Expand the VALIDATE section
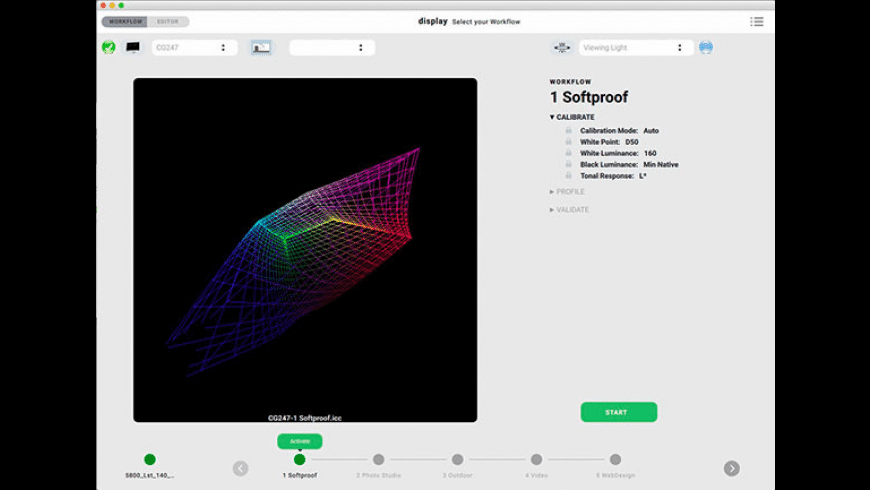Screen dimensions: 870x490 pos(569,210)
